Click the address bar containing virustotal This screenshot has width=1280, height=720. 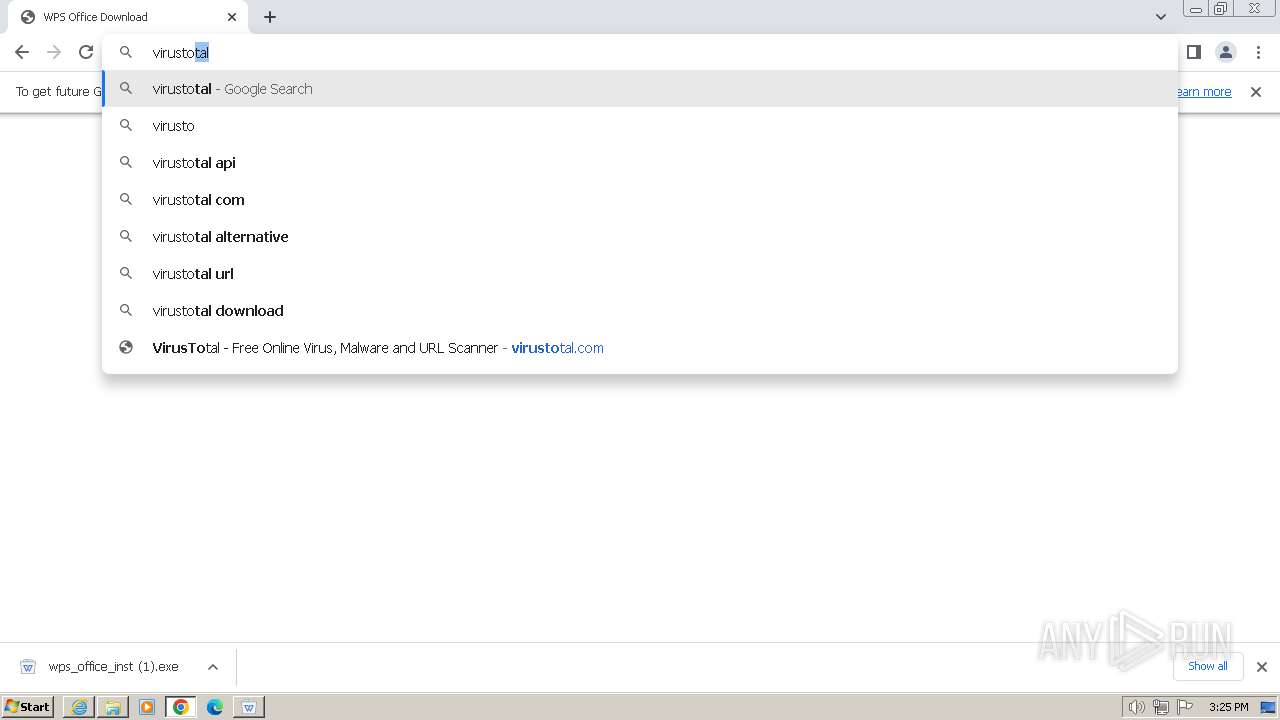(x=640, y=52)
